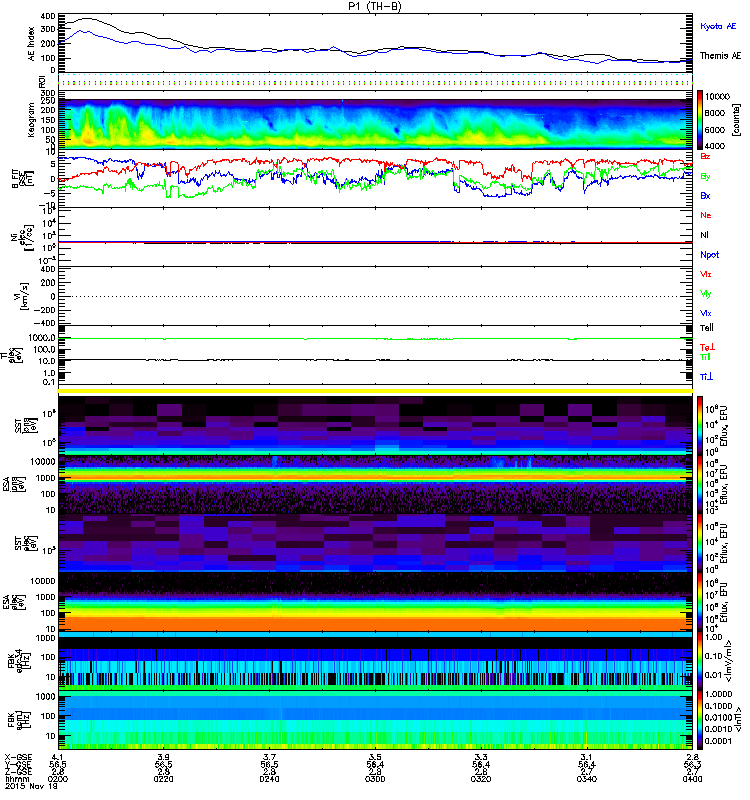Click the X-GSE value 3.1
The width and height of the screenshot is (750, 800).
click(x=587, y=757)
